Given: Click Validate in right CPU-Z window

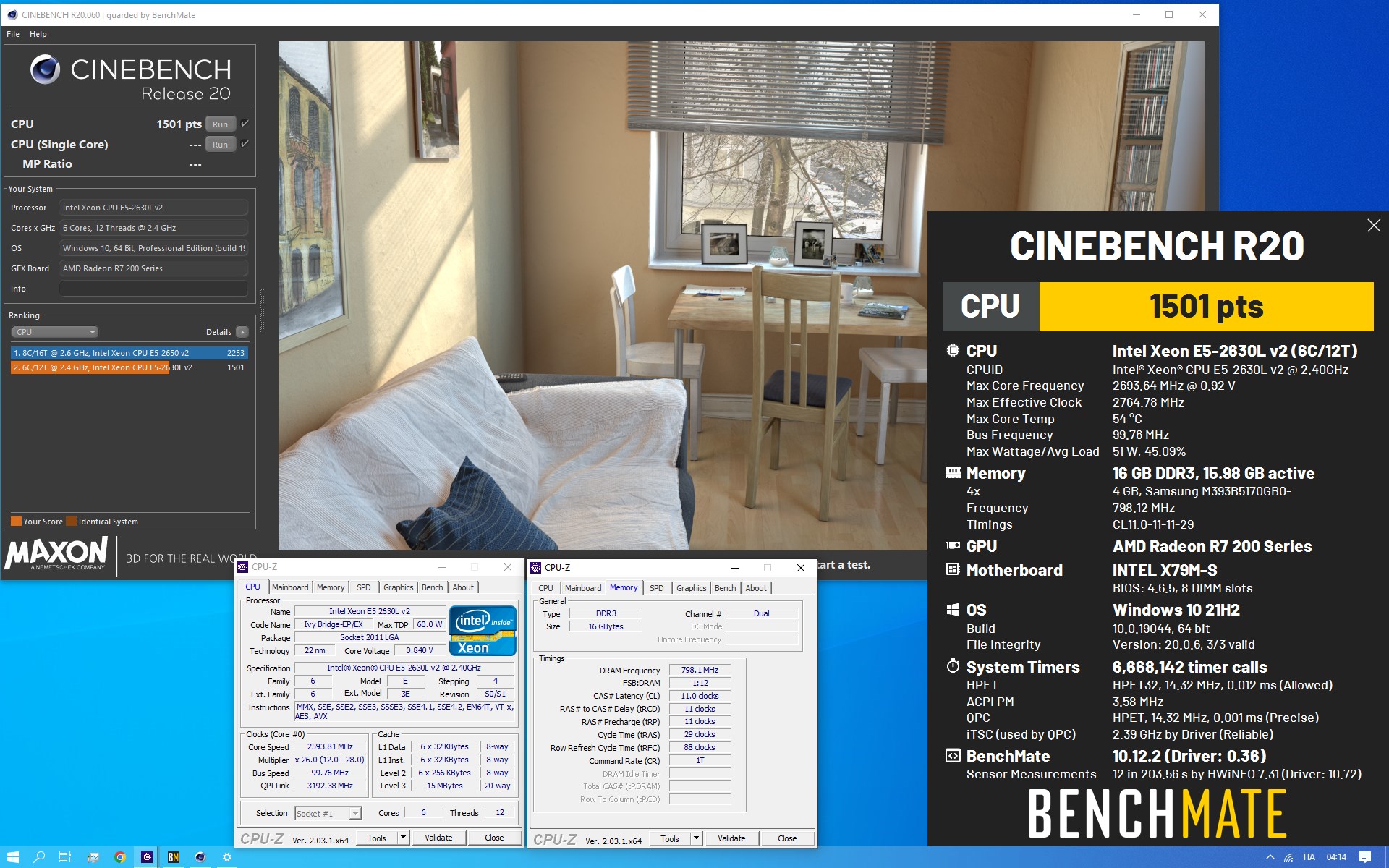Looking at the screenshot, I should 731,838.
